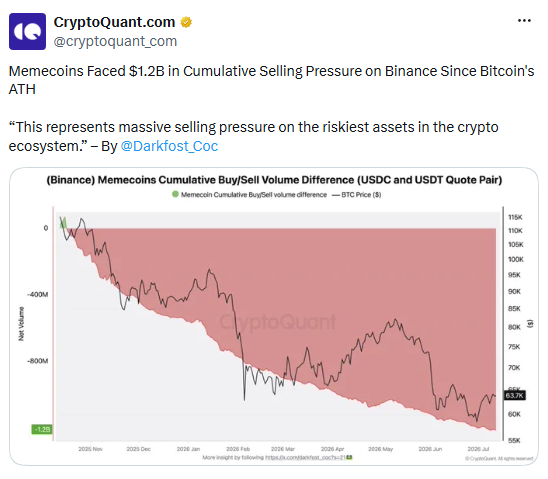Viewport: 548px width, 479px height.
Task: Open the @Darkfost_Coc mention link
Action: (x=169, y=146)
